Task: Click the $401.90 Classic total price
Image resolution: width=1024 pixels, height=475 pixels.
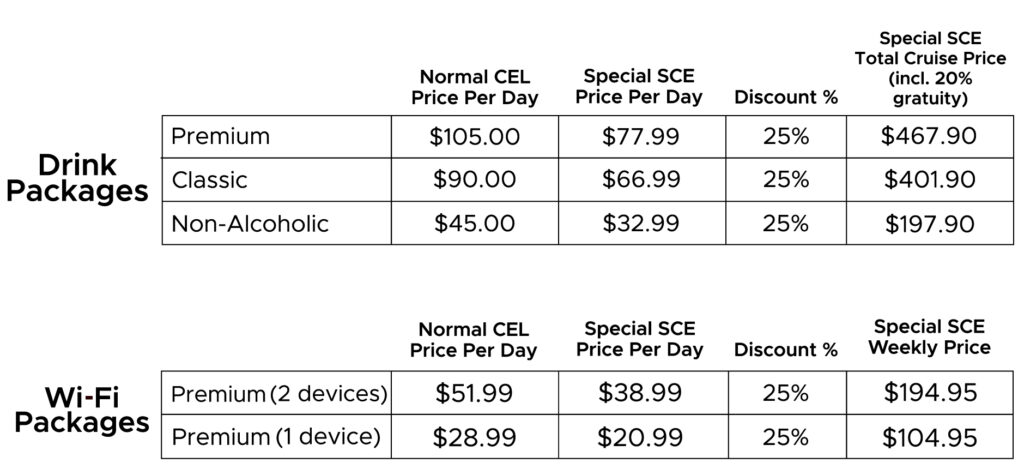Action: (929, 180)
